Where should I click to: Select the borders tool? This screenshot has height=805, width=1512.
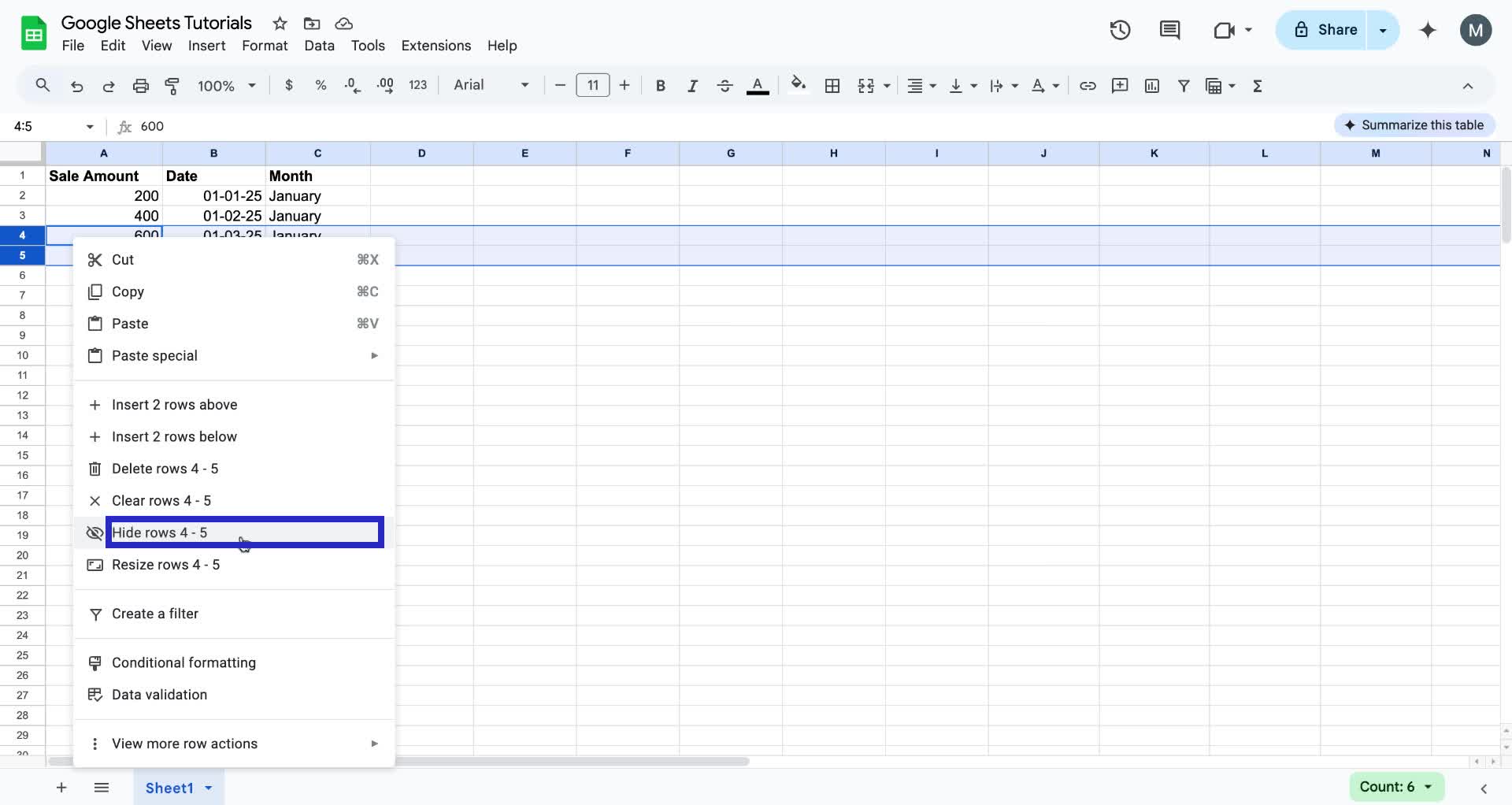[832, 85]
